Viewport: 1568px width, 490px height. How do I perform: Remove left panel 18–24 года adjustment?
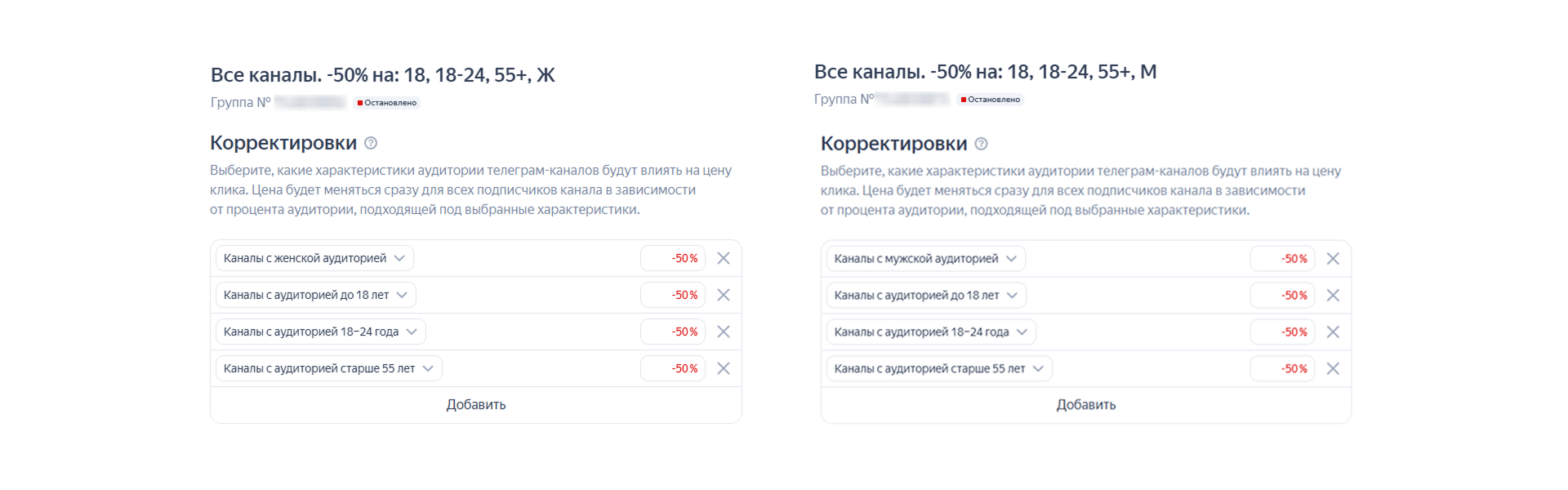click(724, 332)
